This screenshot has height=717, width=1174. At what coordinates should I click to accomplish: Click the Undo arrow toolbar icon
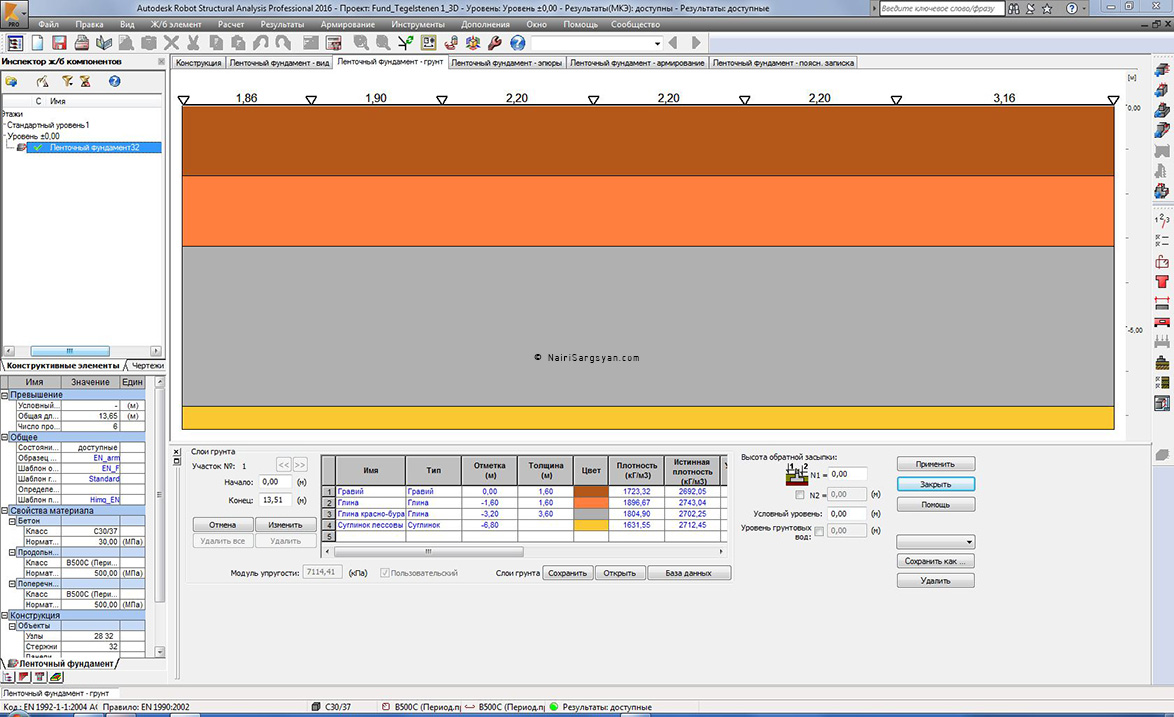[x=261, y=43]
